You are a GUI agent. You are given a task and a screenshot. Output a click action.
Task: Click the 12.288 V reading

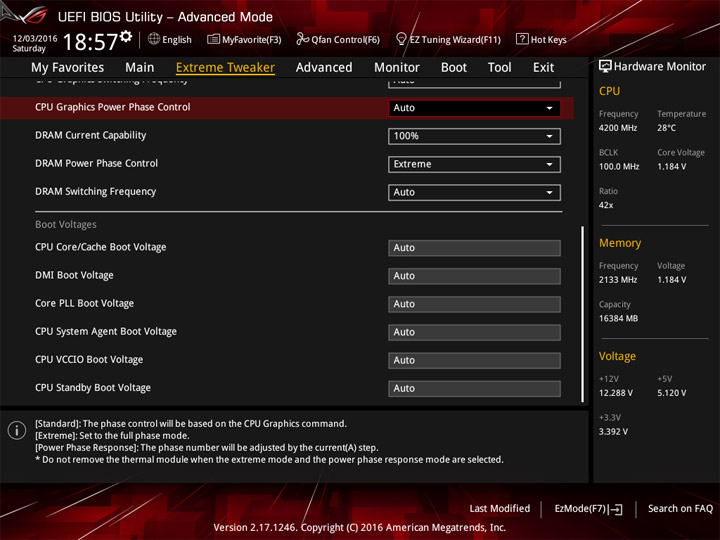pos(615,393)
